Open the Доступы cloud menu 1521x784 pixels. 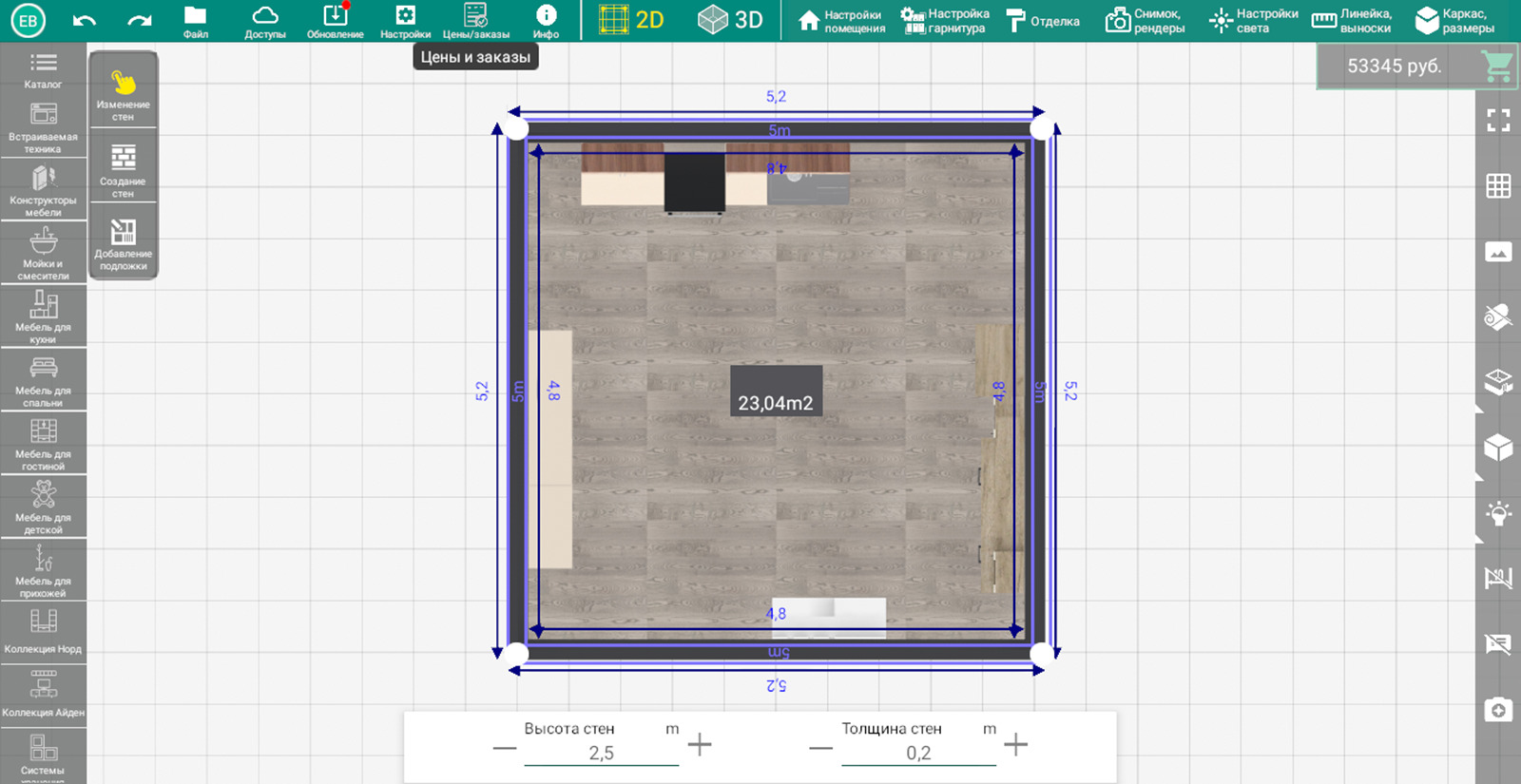[x=264, y=21]
